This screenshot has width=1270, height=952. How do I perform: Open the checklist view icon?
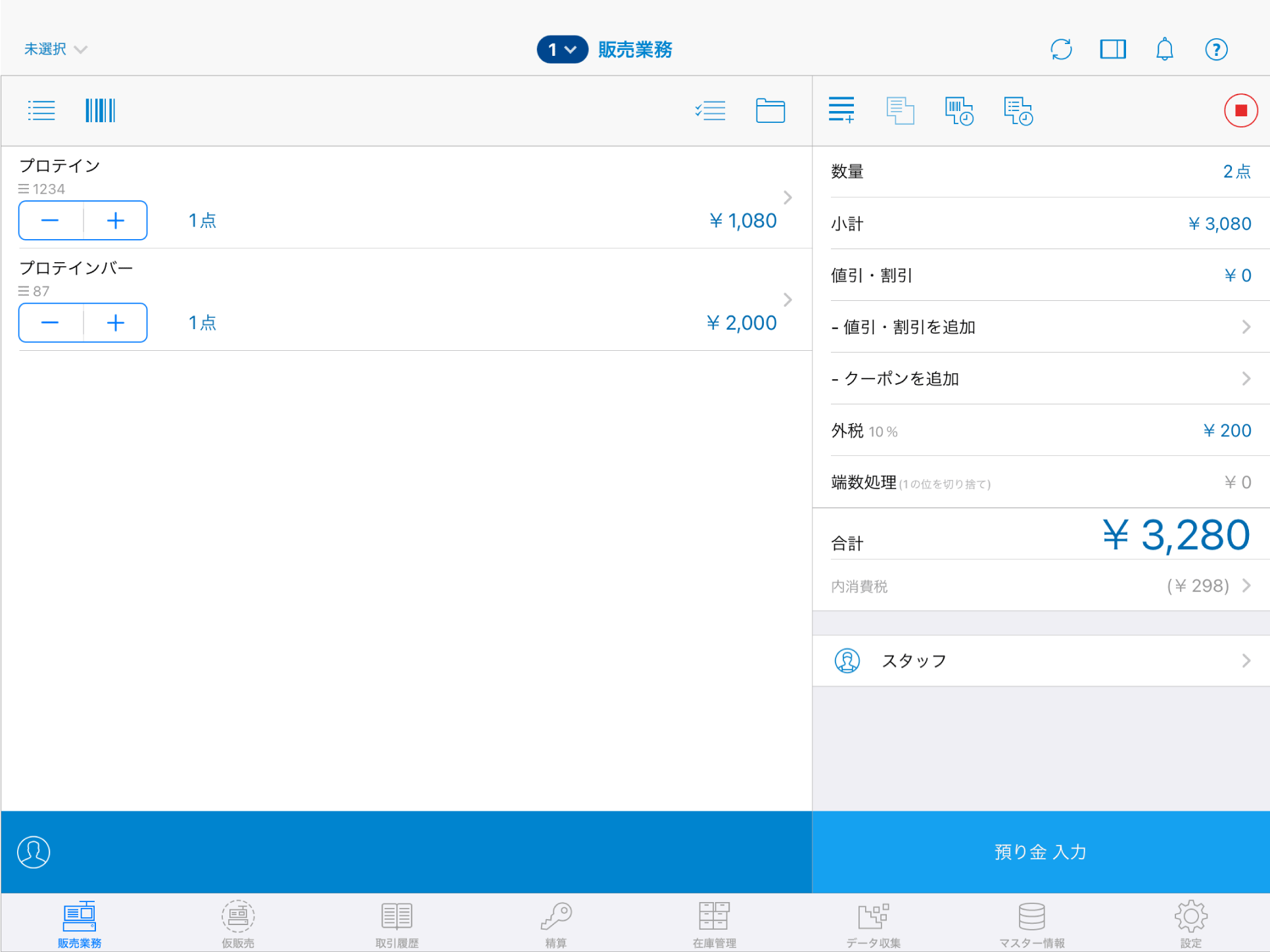(x=710, y=110)
